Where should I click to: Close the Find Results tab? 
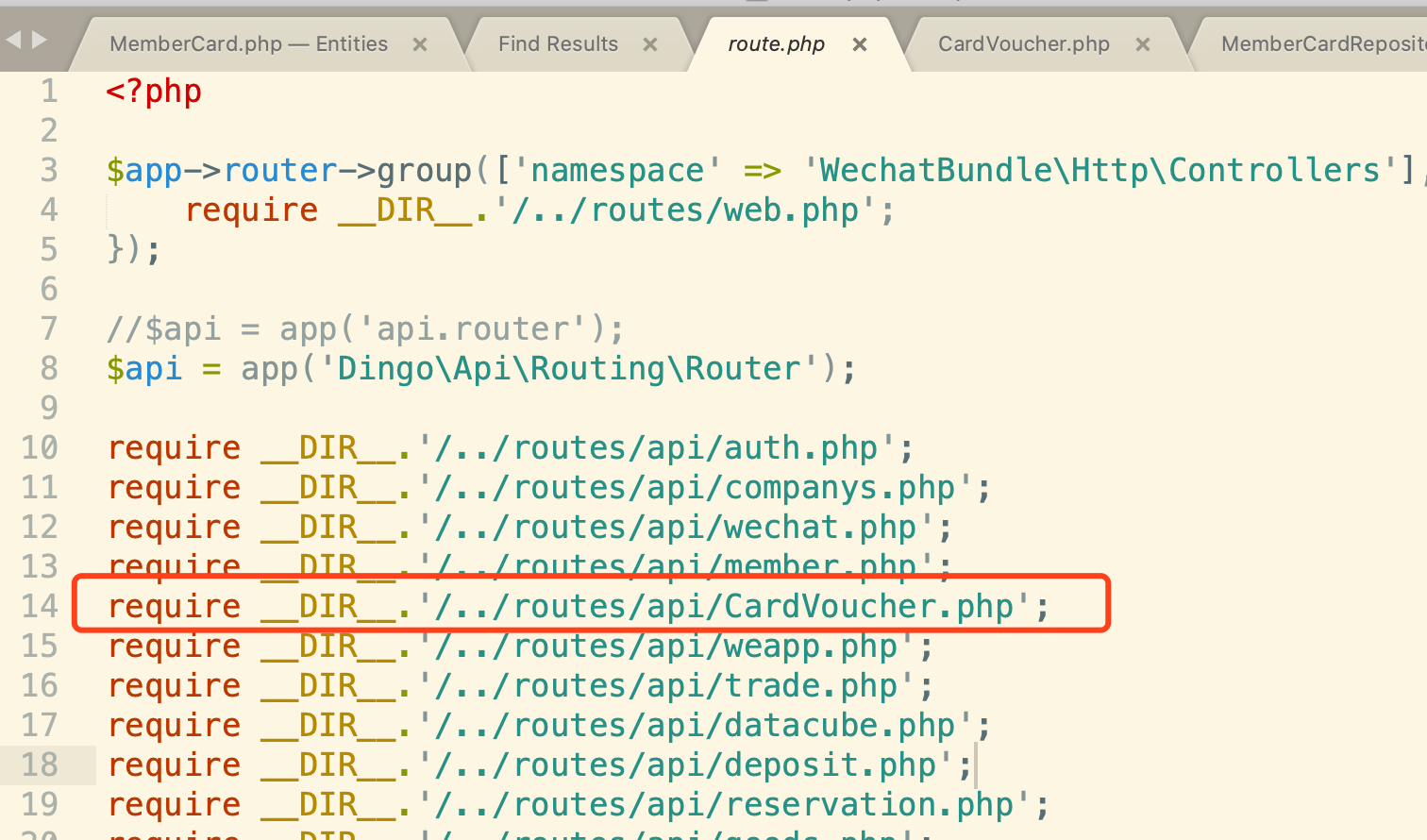point(649,44)
